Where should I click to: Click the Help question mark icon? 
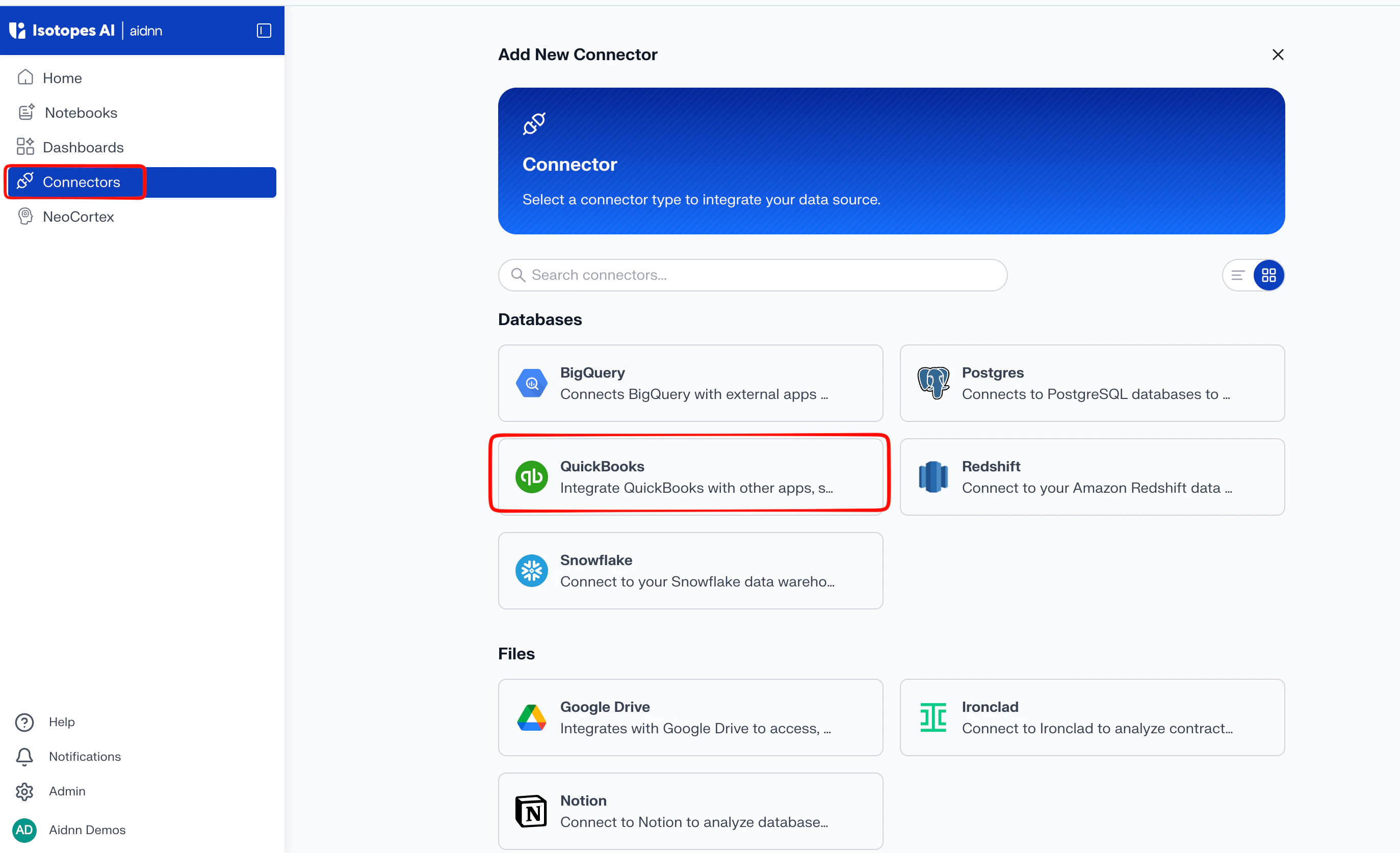(24, 723)
